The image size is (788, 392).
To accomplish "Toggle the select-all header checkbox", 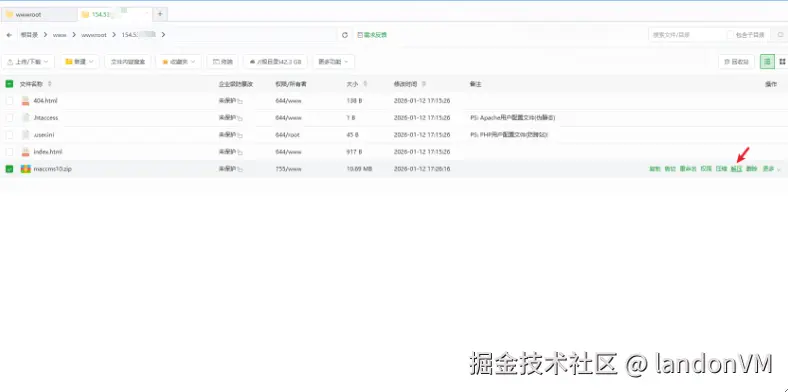I will point(10,84).
